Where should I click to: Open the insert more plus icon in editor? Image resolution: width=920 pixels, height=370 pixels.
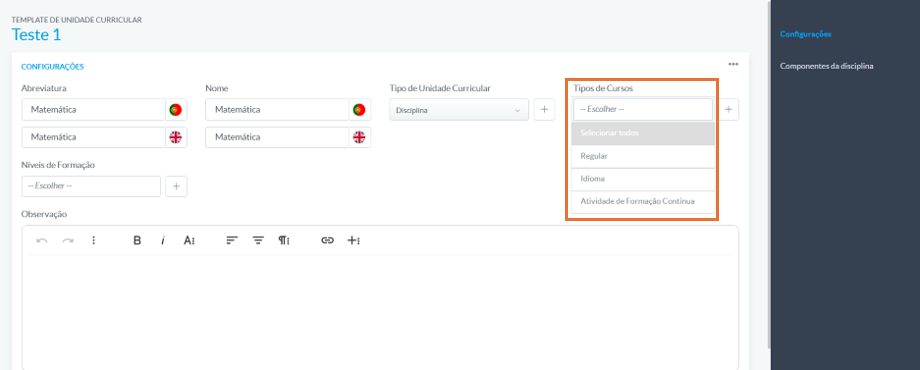(x=353, y=240)
